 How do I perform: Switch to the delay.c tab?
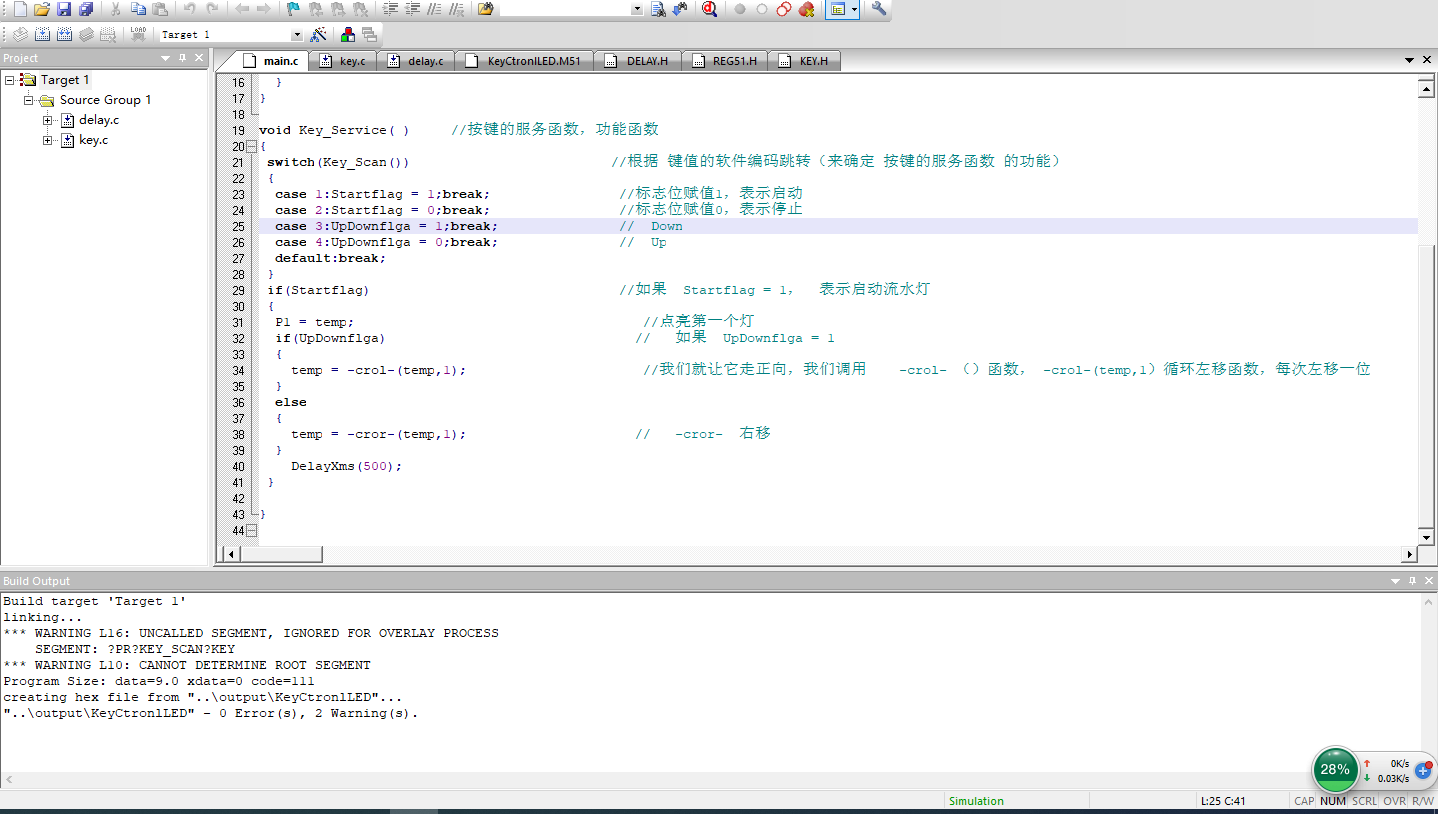click(x=416, y=61)
